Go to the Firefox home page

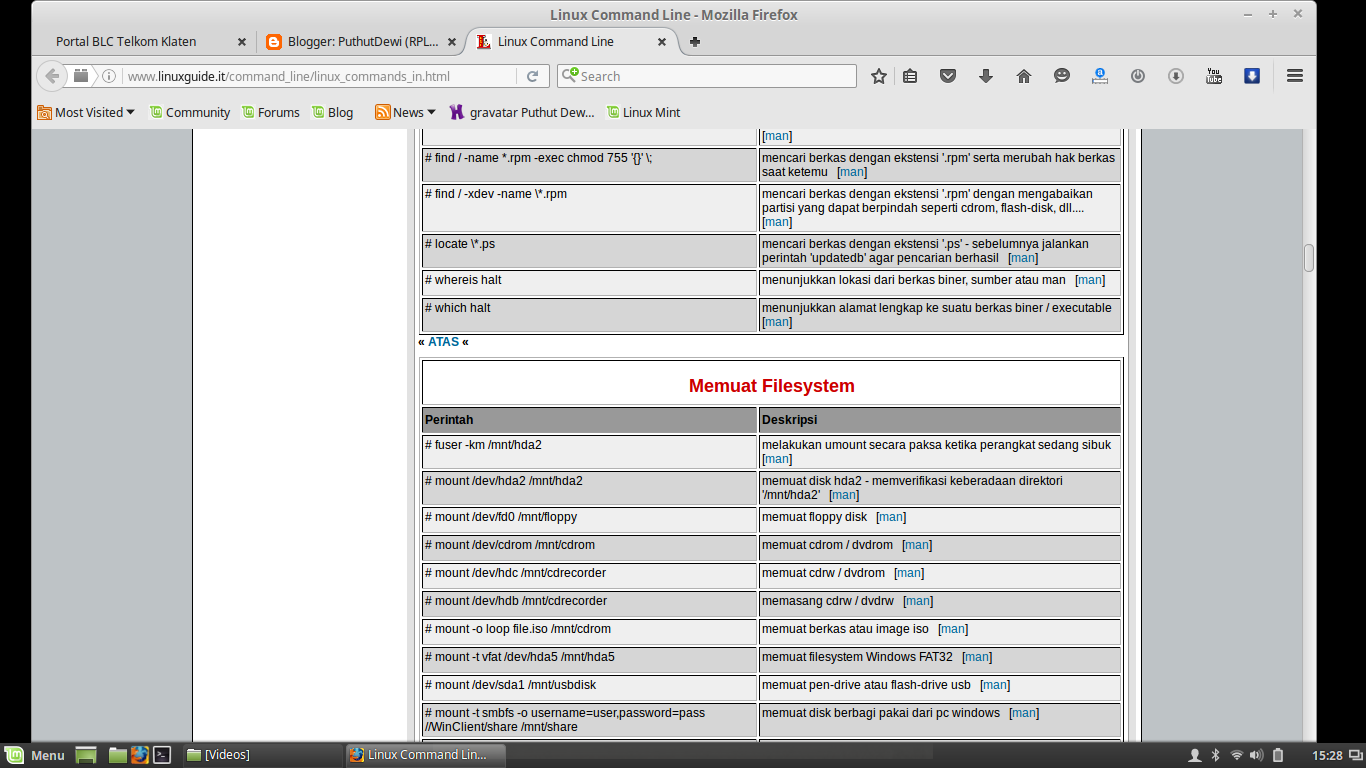point(1024,76)
